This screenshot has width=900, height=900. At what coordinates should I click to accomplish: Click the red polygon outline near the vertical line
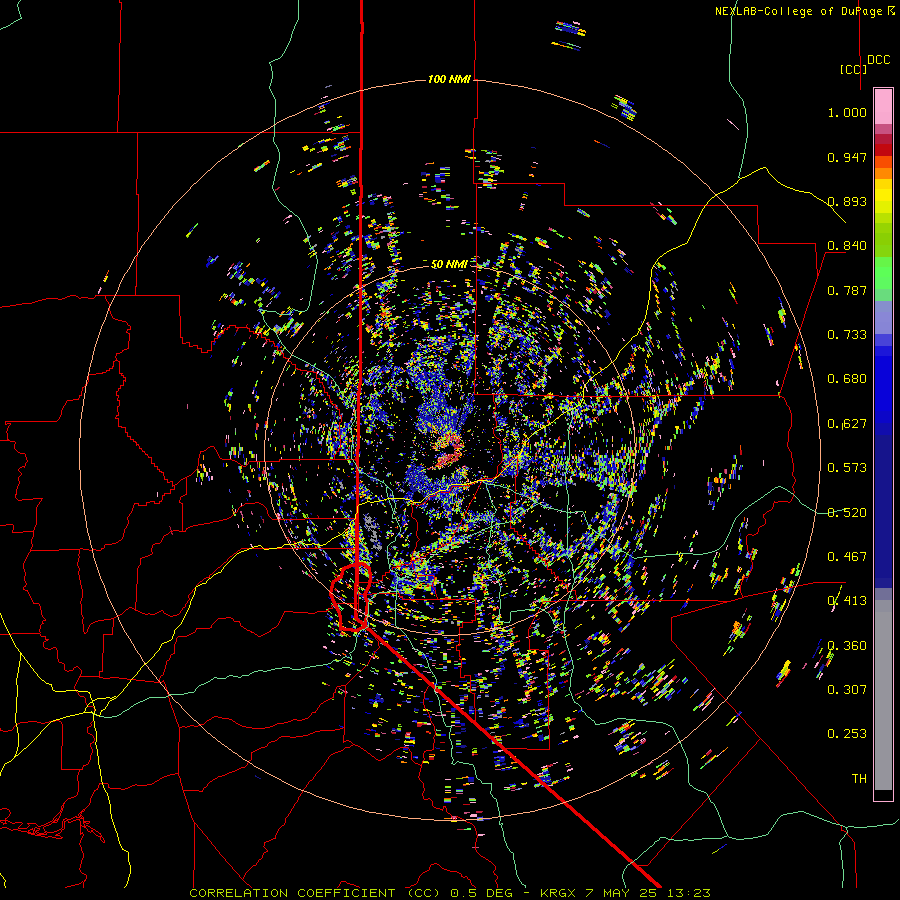coord(350,598)
